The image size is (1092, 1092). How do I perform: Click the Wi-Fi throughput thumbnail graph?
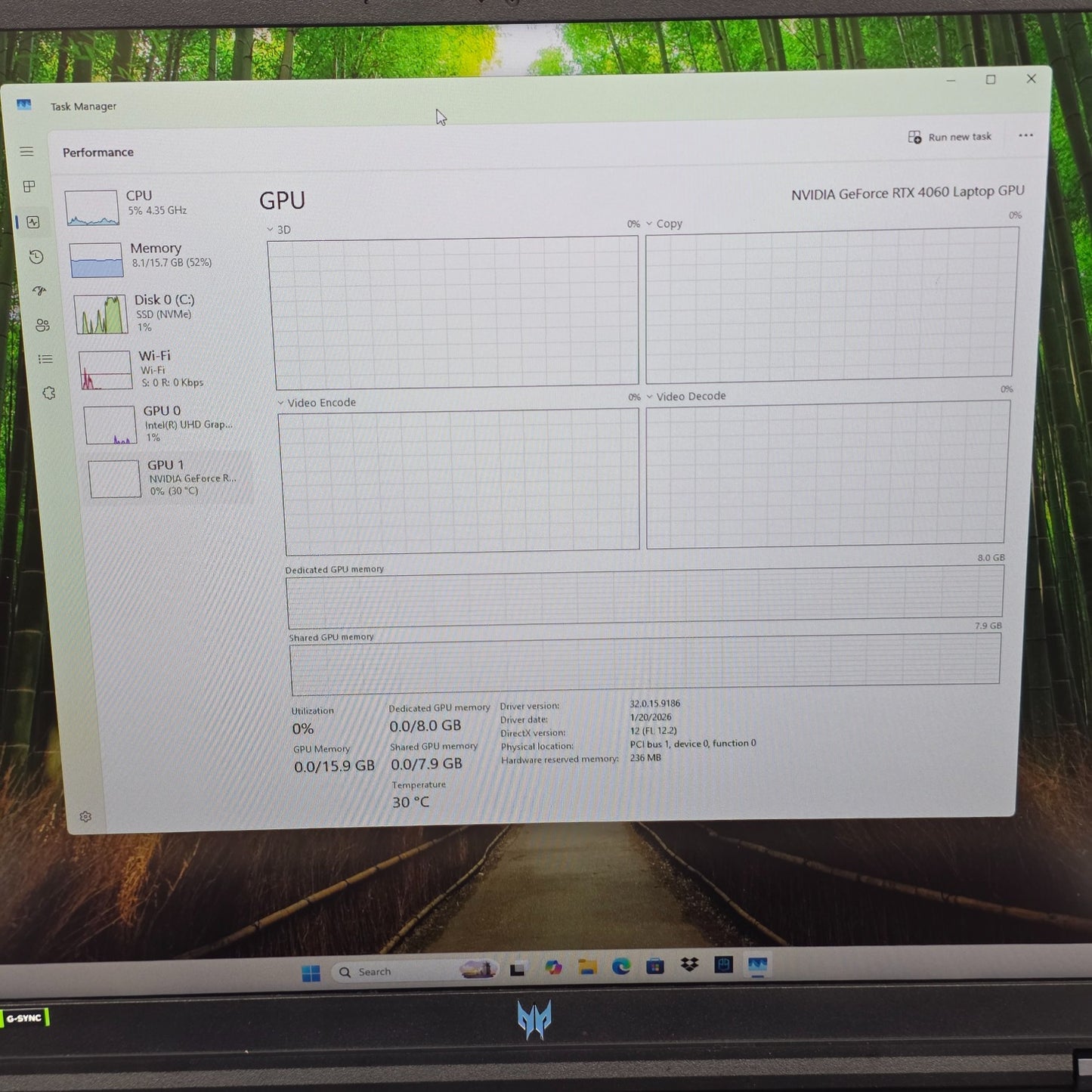[x=105, y=370]
